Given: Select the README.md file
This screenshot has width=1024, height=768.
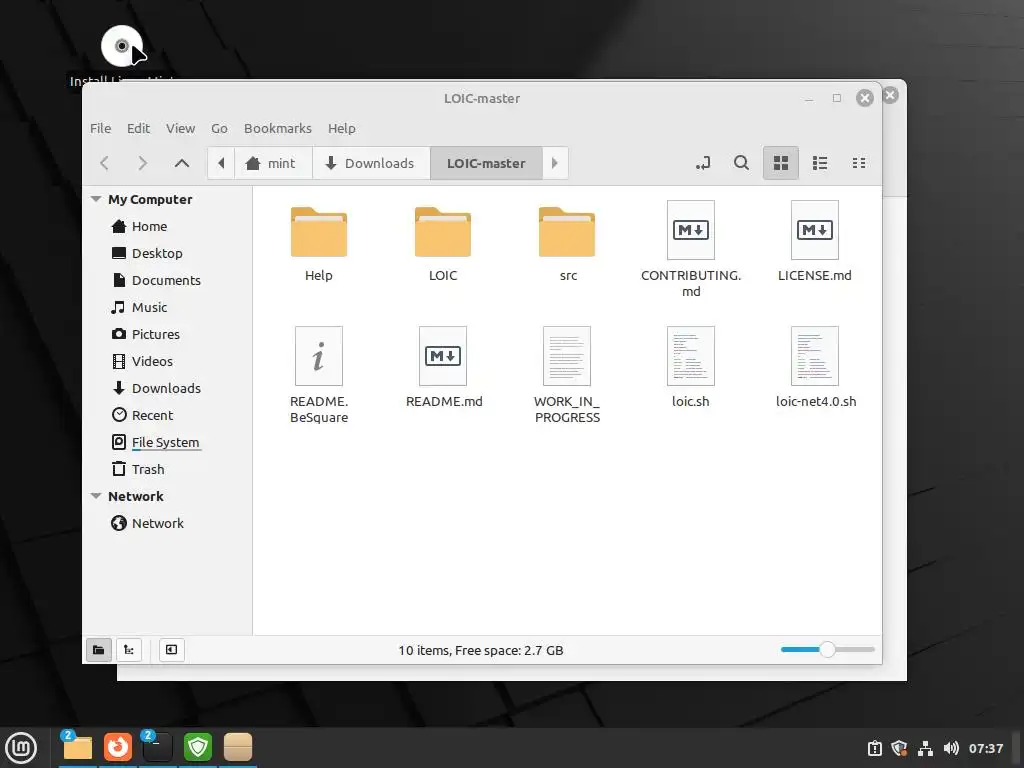Looking at the screenshot, I should pos(443,367).
